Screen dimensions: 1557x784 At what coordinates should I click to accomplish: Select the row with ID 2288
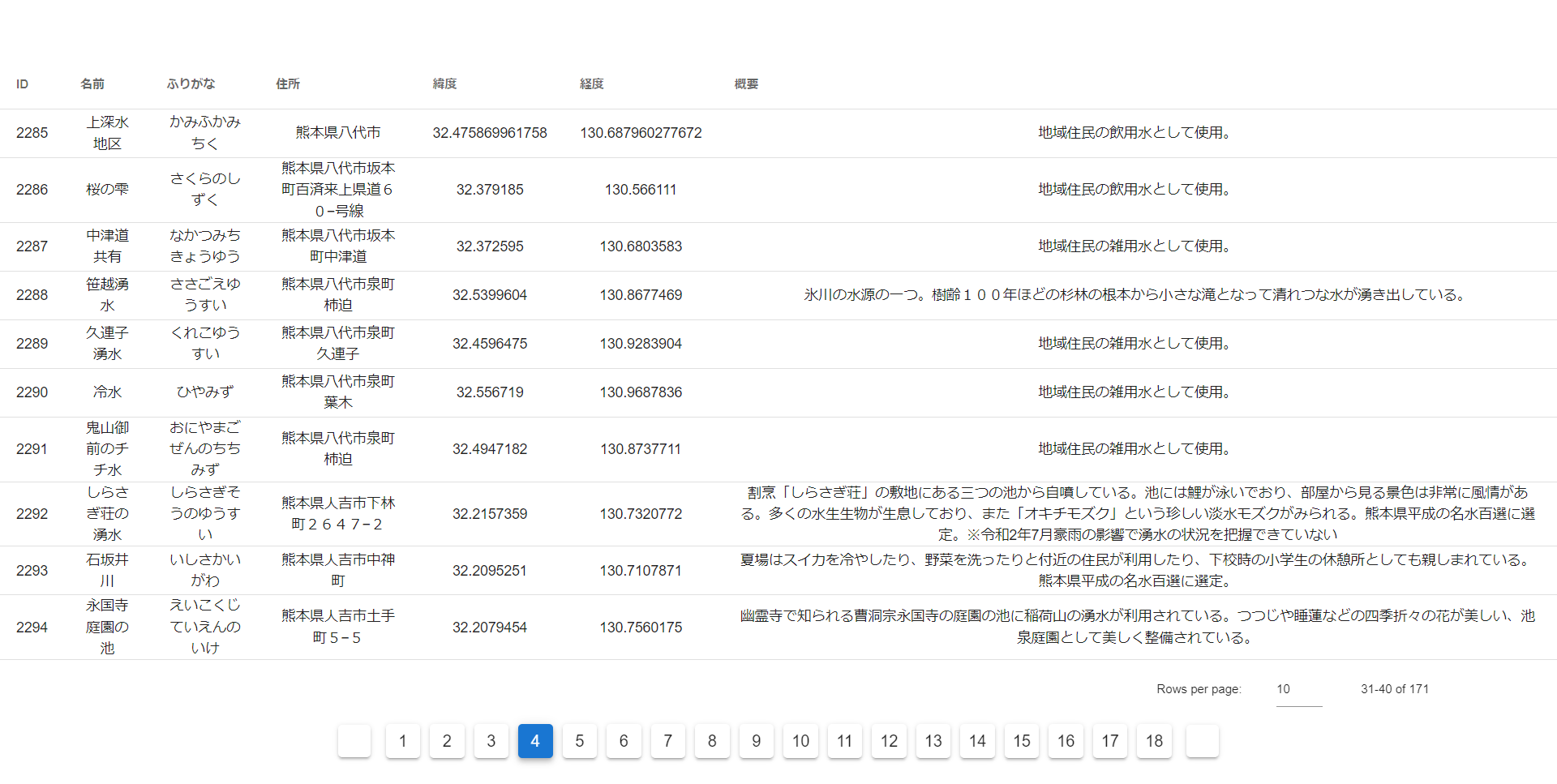32,295
